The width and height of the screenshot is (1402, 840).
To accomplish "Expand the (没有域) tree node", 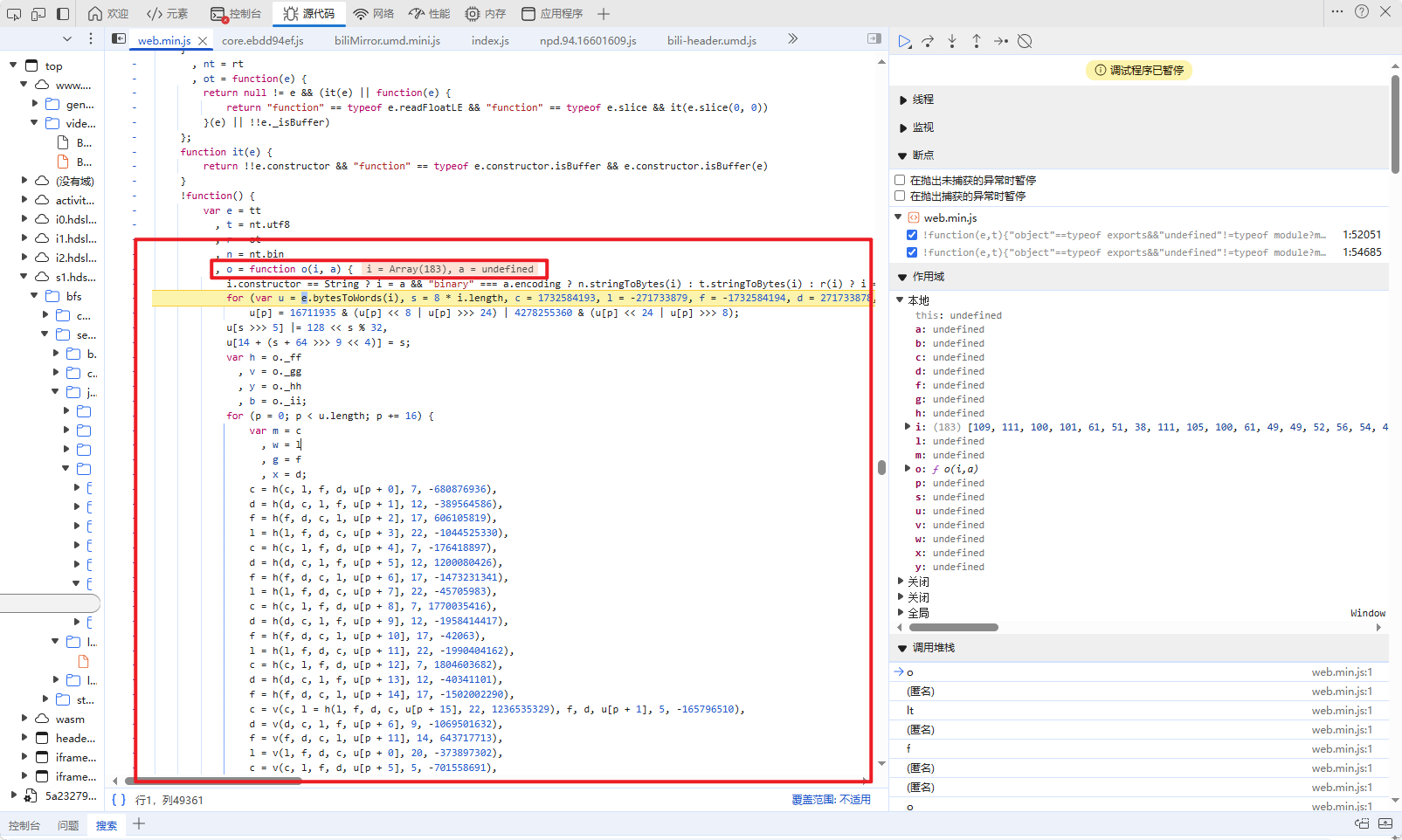I will click(x=24, y=181).
